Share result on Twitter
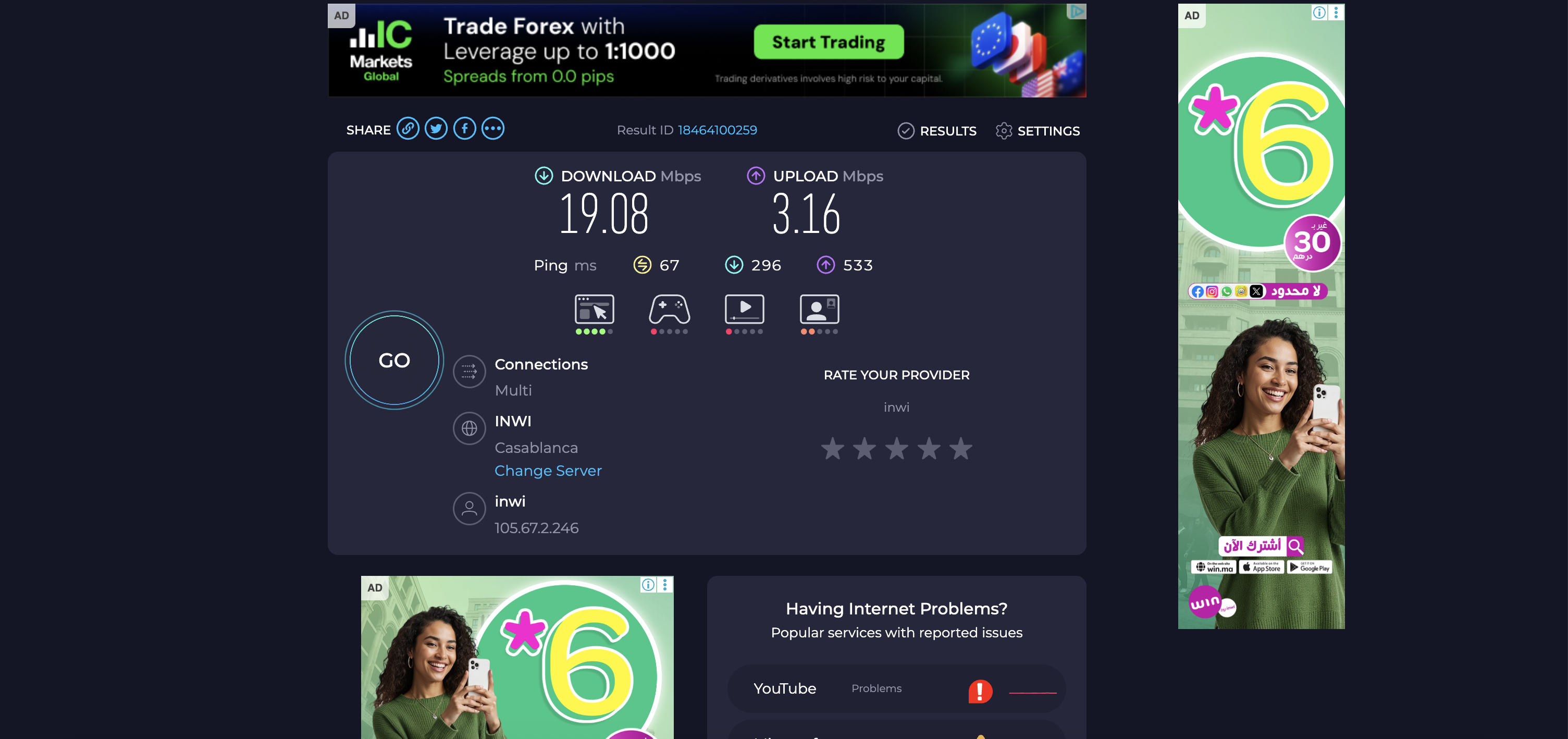The width and height of the screenshot is (1568, 739). coord(436,128)
